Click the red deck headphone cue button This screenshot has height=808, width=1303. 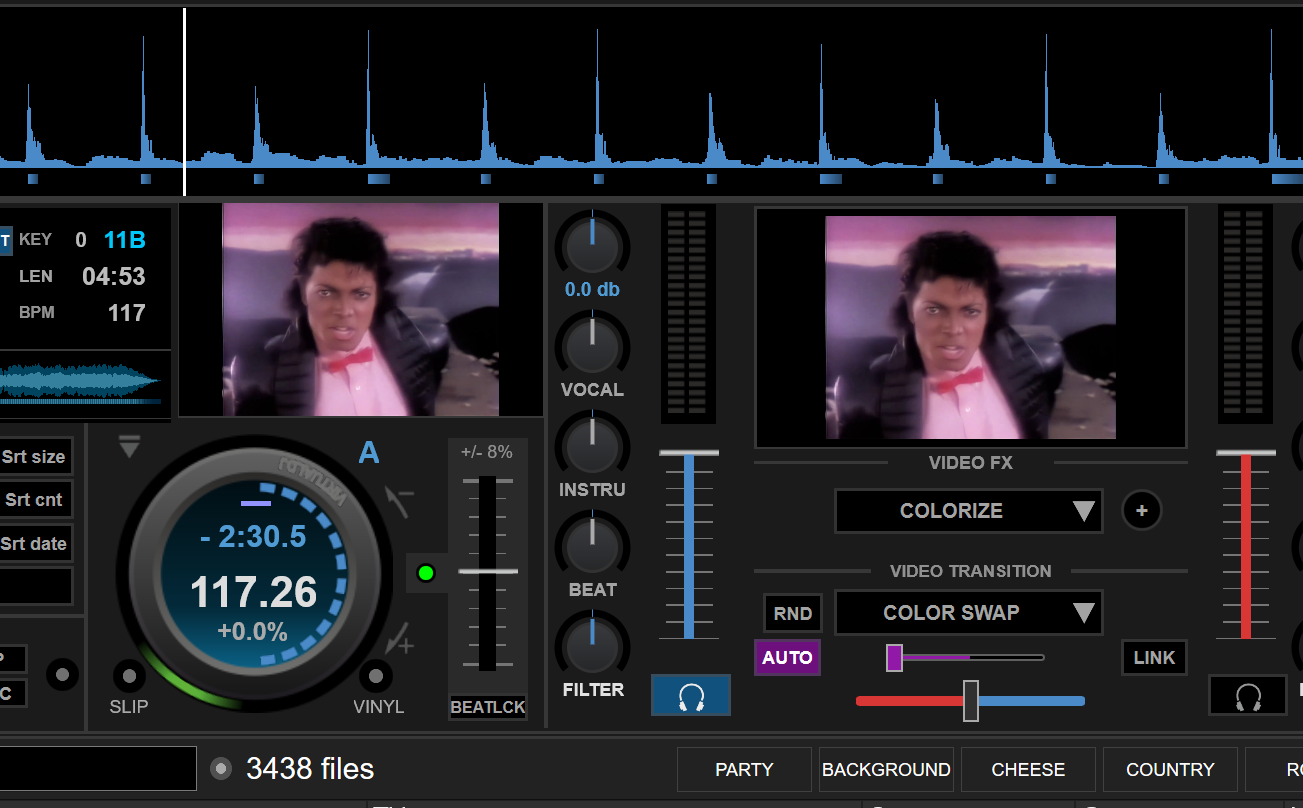click(x=1247, y=695)
